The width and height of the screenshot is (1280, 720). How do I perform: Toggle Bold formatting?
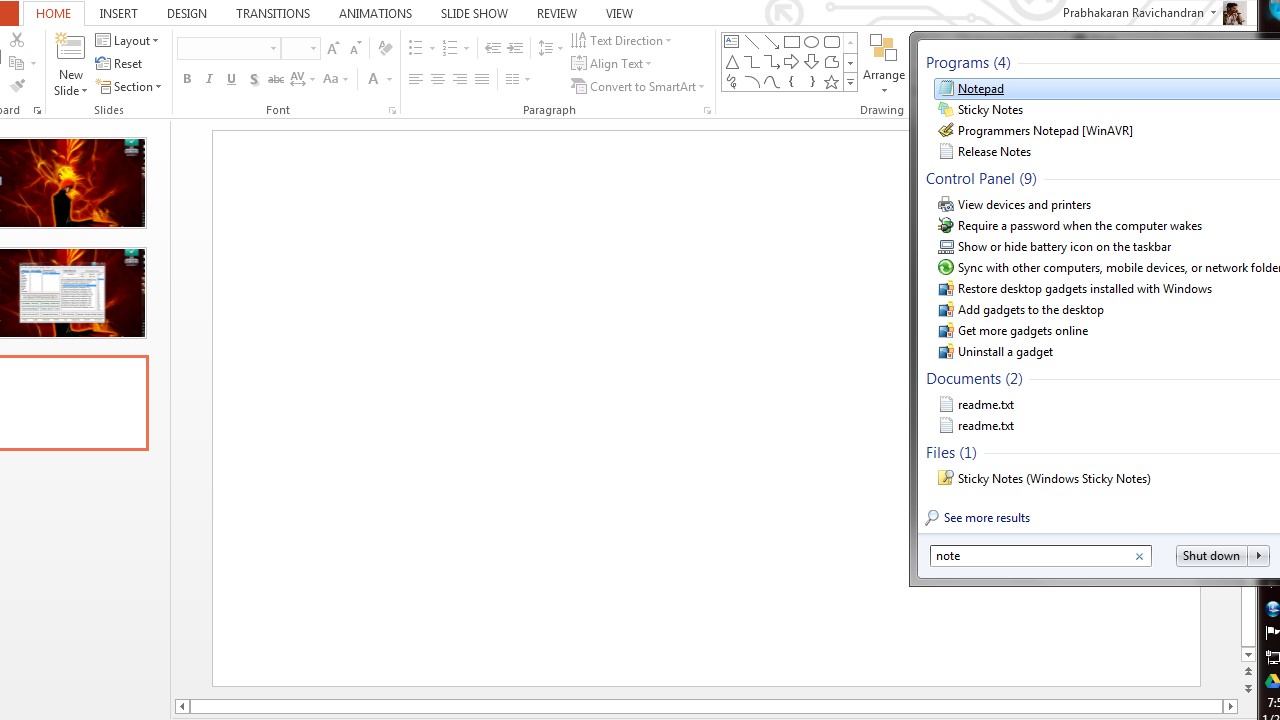point(187,80)
